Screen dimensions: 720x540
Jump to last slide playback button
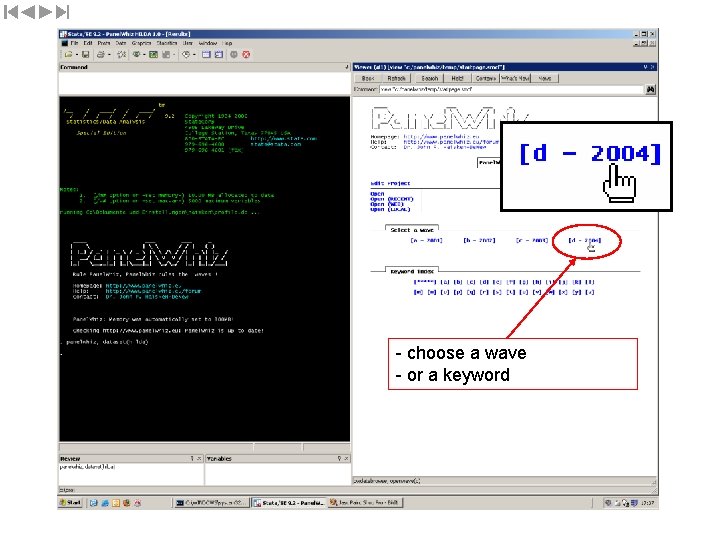pyautogui.click(x=62, y=12)
